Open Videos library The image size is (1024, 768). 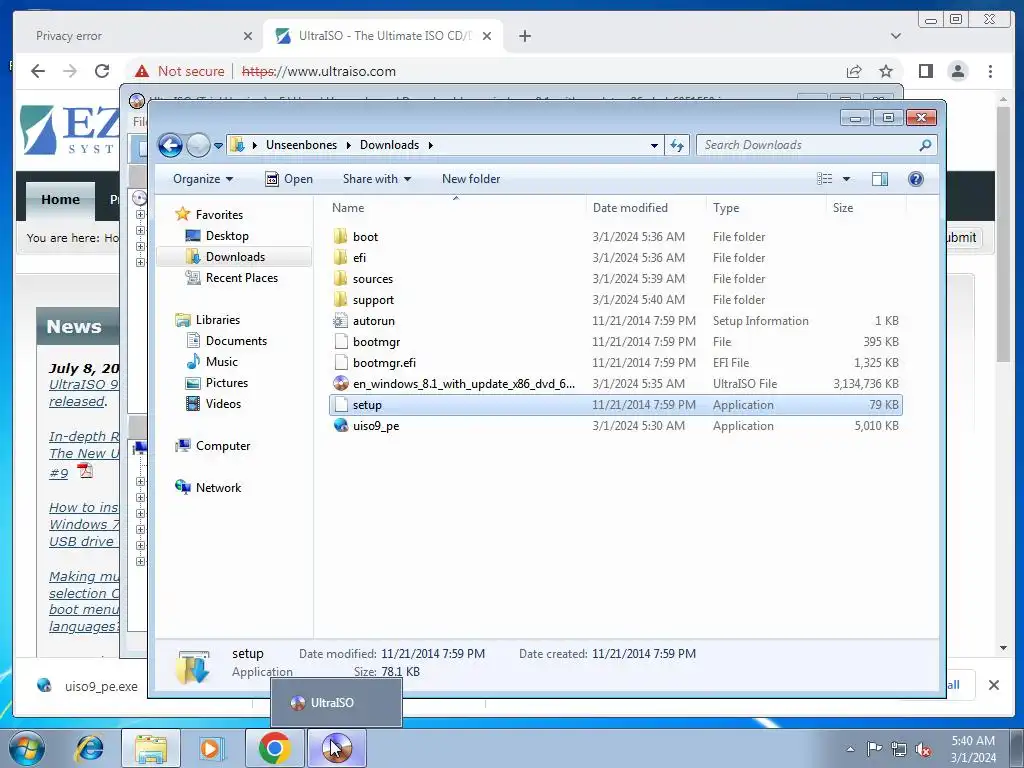[213, 404]
